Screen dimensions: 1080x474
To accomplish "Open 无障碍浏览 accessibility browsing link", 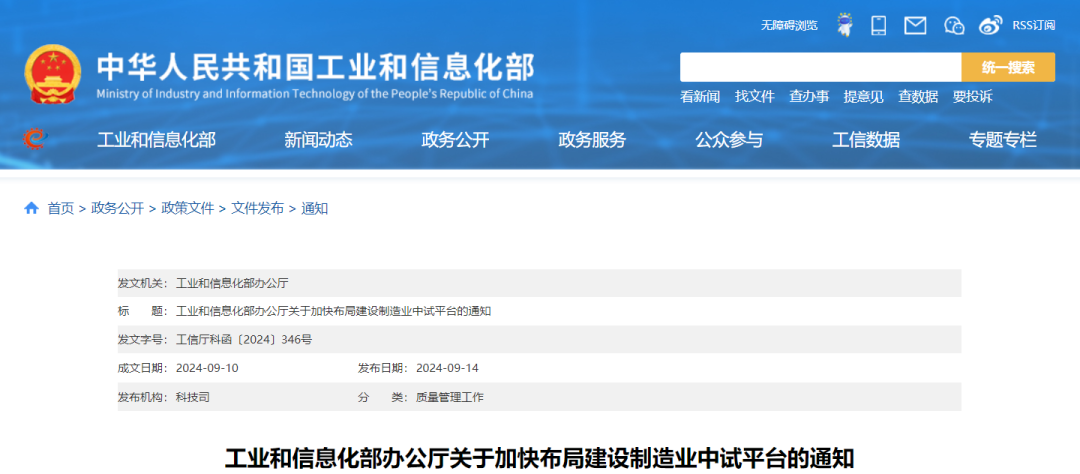I will click(789, 25).
